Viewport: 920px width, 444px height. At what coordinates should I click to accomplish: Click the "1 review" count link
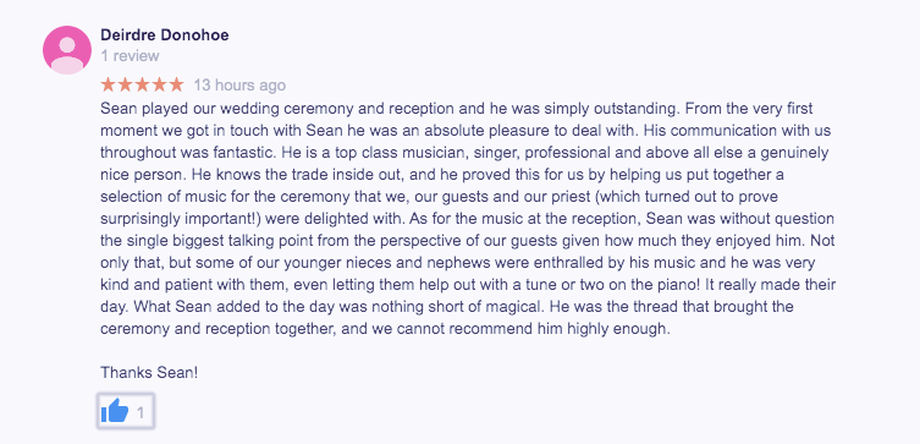[130, 56]
